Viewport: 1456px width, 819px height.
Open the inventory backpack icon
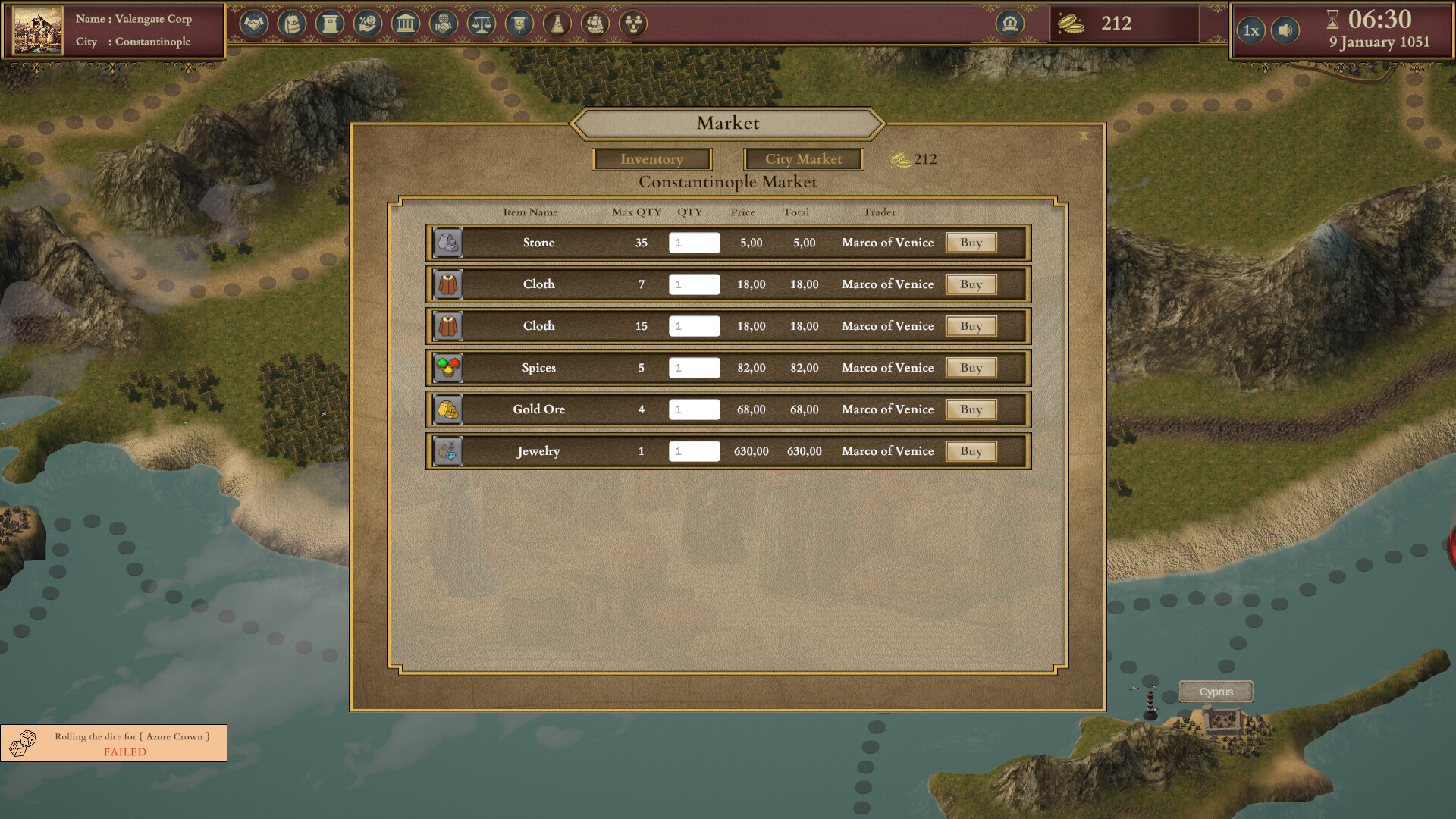pos(292,24)
